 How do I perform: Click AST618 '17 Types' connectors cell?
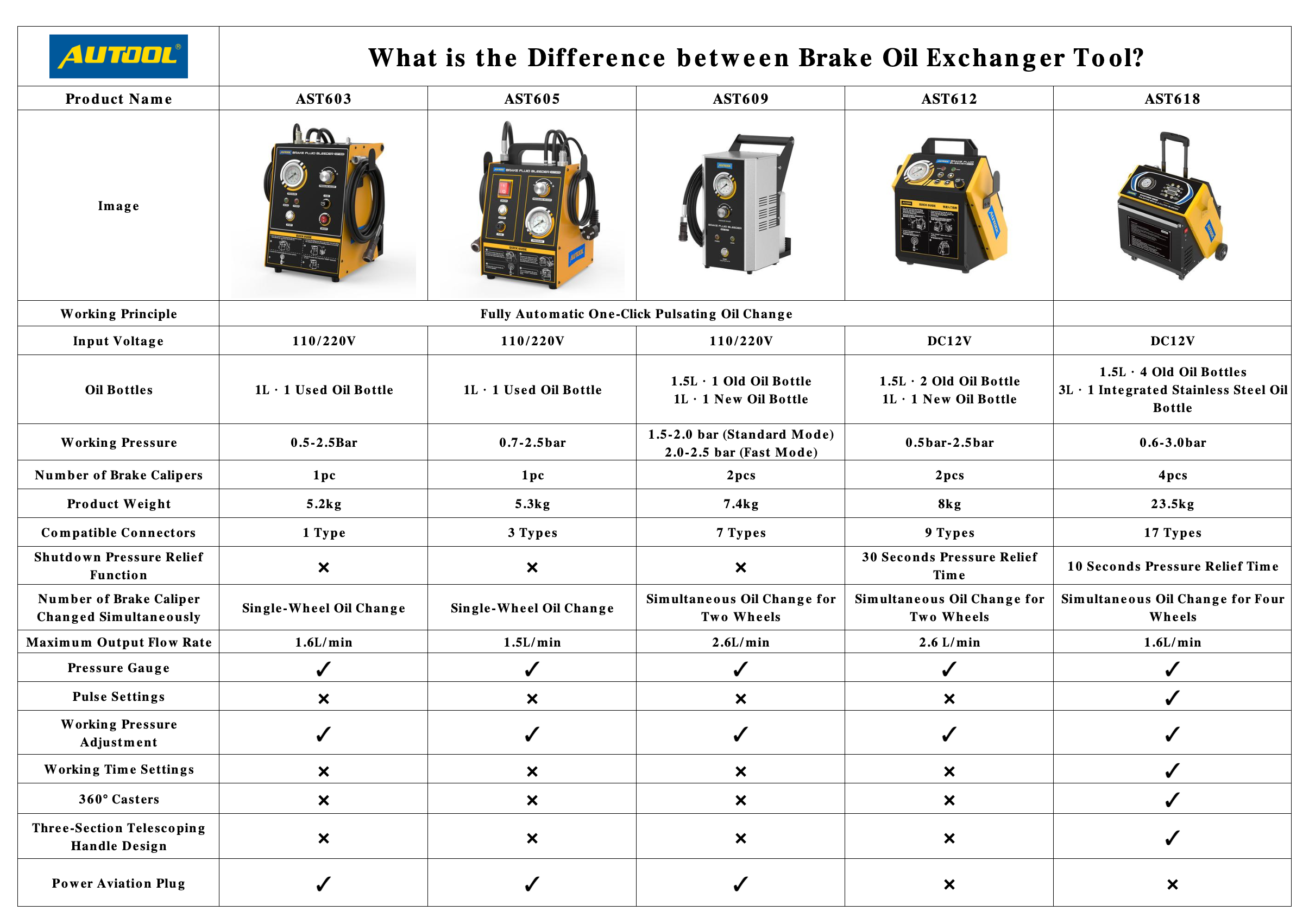point(1172,533)
